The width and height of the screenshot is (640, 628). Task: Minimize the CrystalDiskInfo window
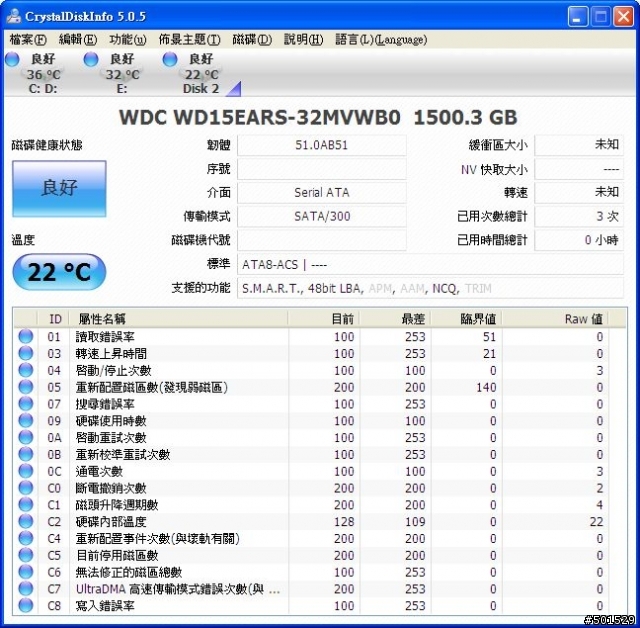(578, 16)
